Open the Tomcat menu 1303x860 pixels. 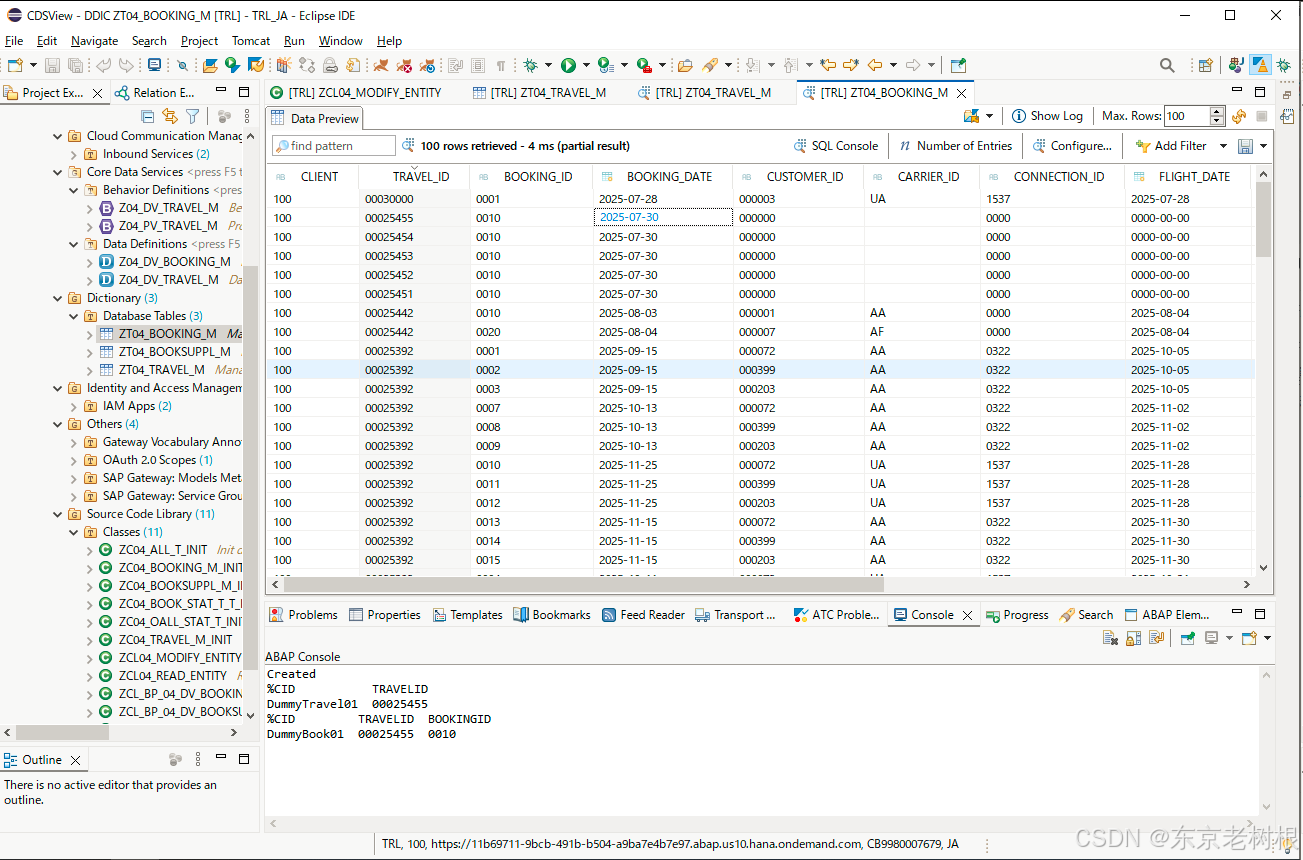[x=250, y=41]
